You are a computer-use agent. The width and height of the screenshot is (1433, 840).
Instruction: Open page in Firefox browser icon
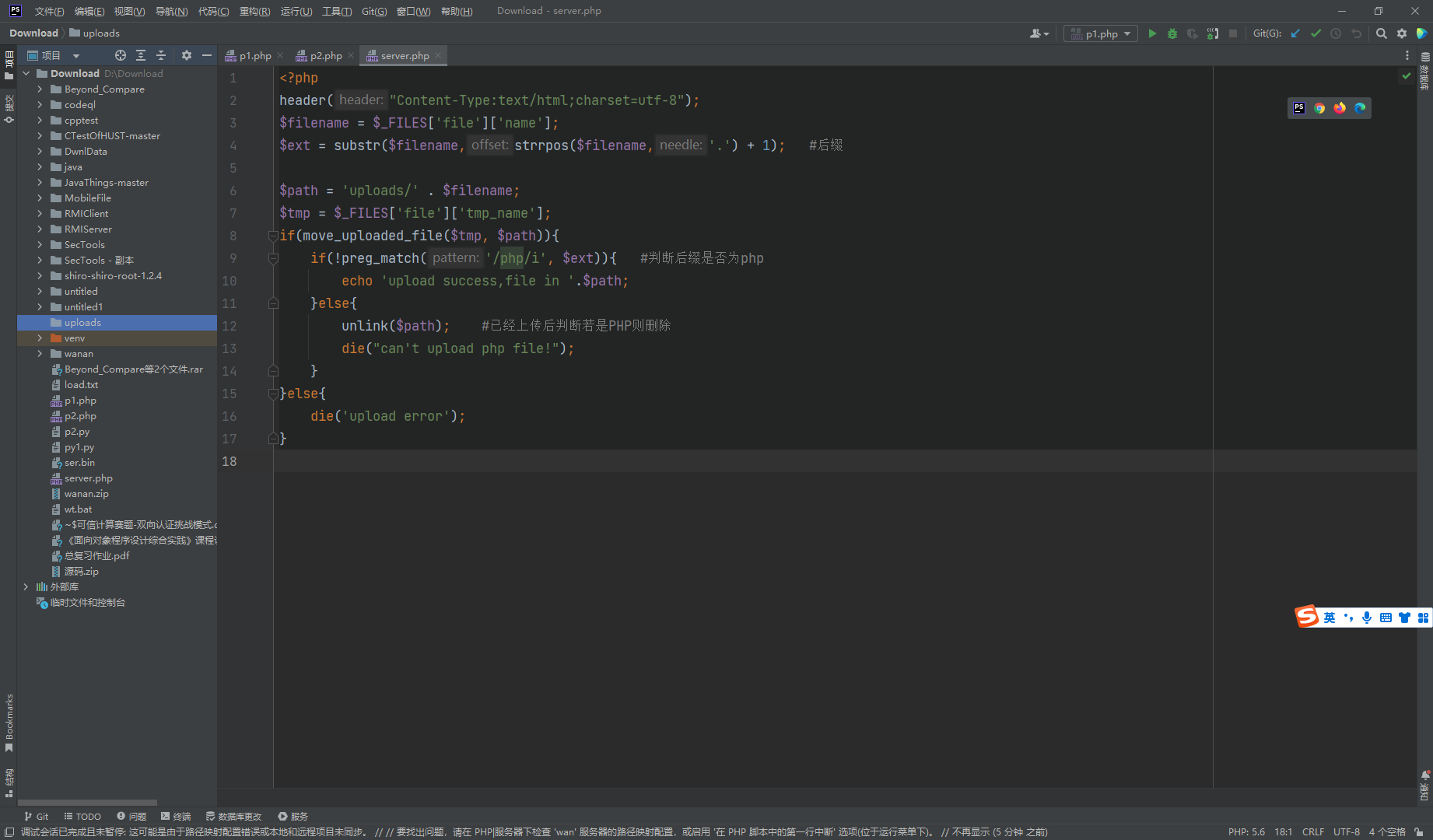click(x=1340, y=108)
